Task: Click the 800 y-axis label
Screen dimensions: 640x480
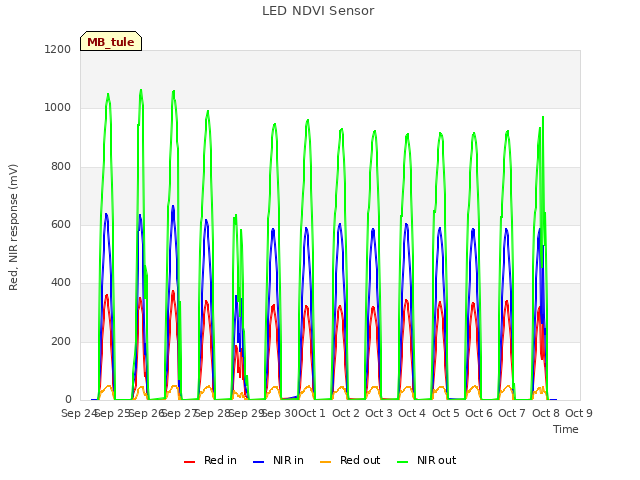Action: pyautogui.click(x=61, y=167)
